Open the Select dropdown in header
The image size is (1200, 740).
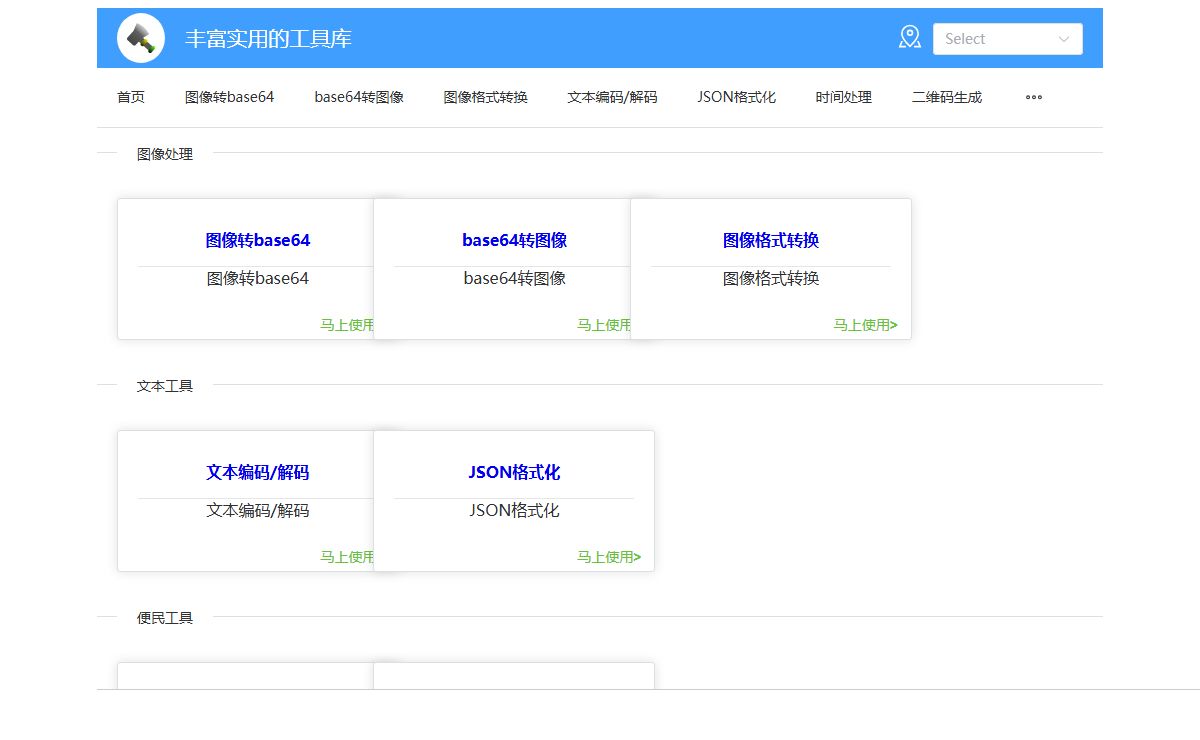click(x=1007, y=39)
